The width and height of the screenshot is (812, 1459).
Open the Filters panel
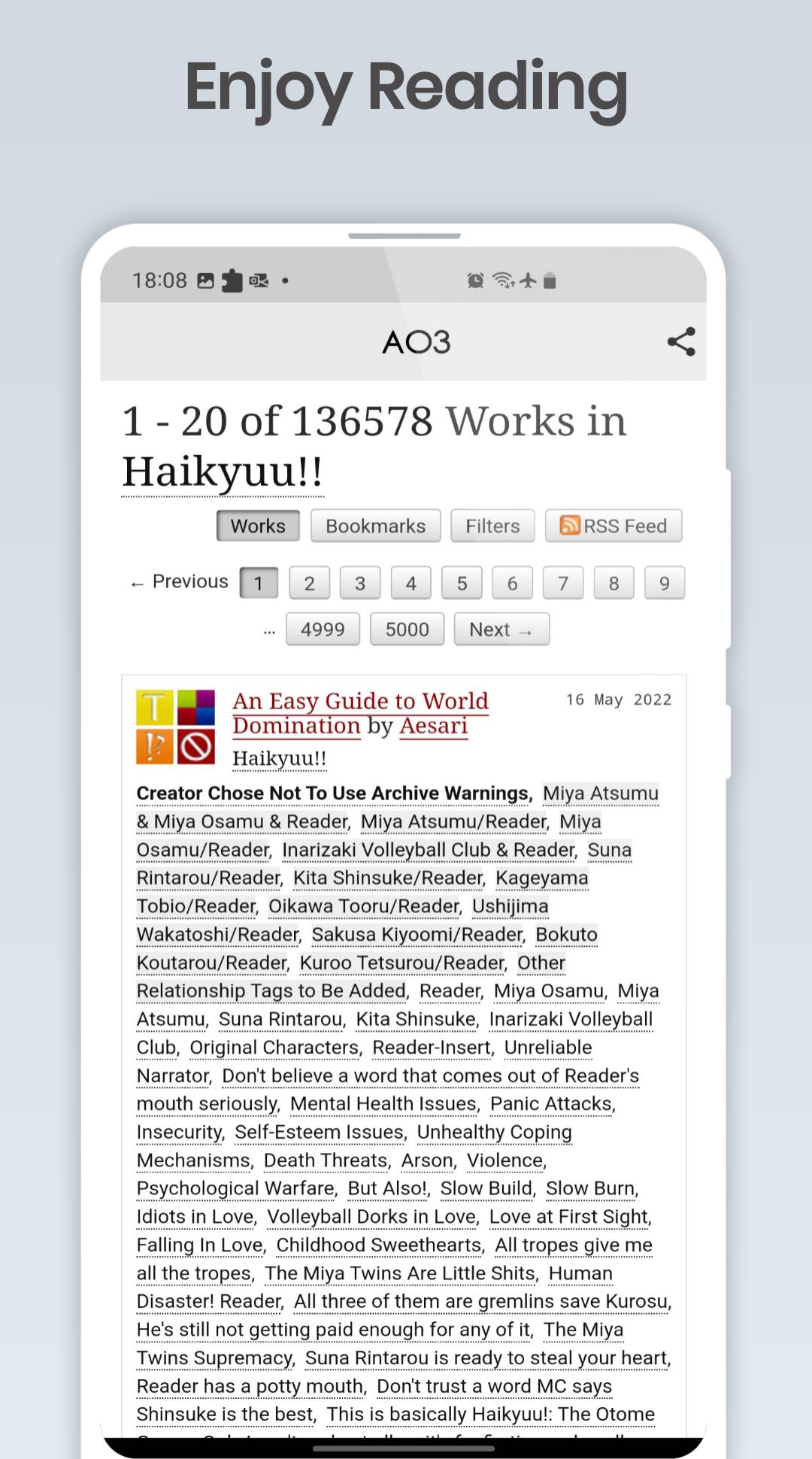coord(492,526)
